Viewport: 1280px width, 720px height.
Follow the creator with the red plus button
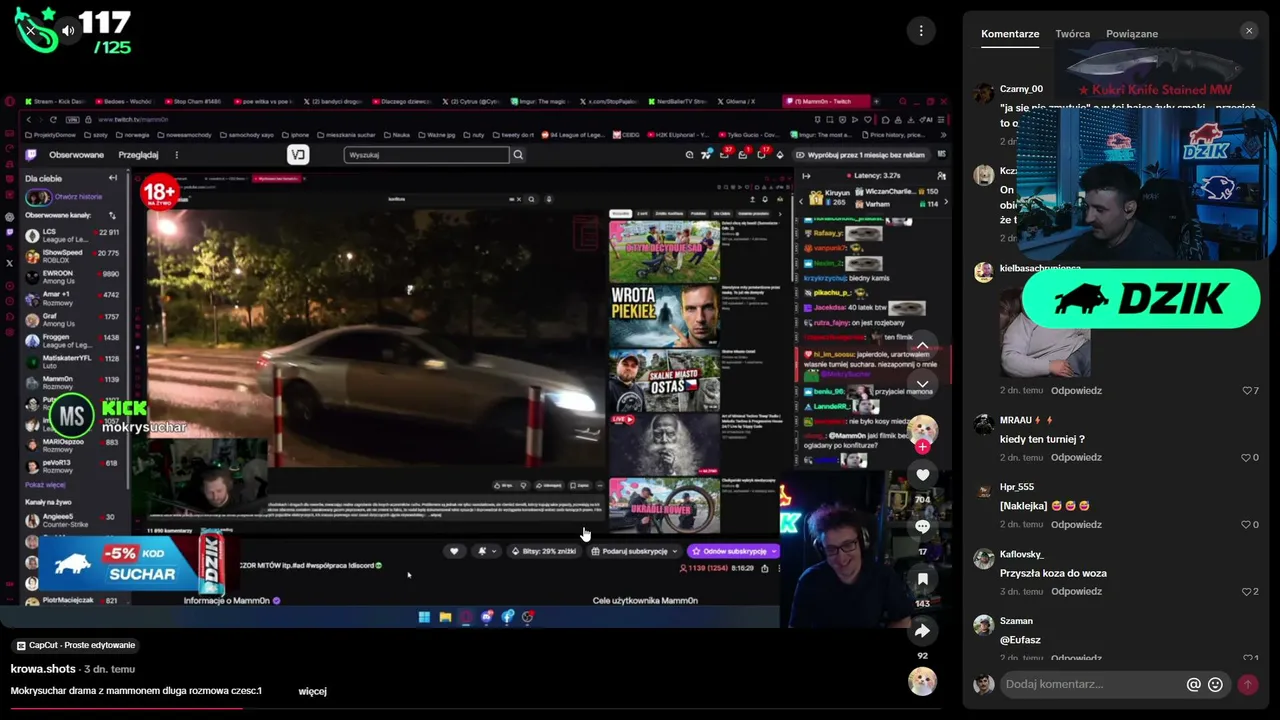click(922, 447)
